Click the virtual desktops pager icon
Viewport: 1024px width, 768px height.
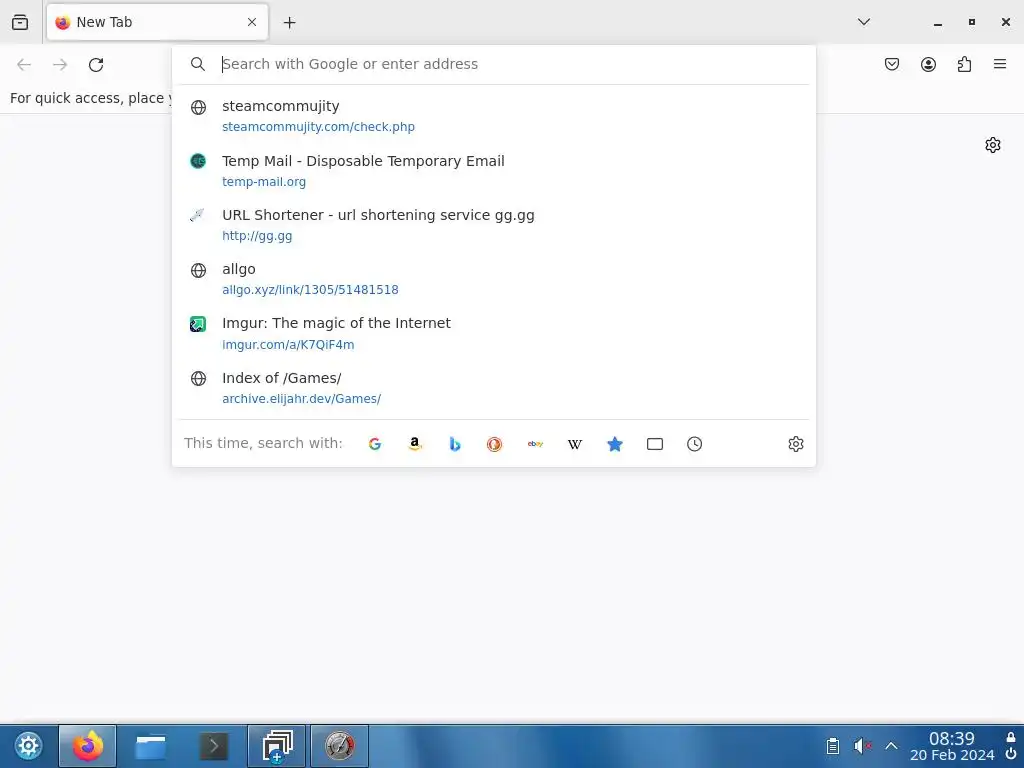[277, 746]
